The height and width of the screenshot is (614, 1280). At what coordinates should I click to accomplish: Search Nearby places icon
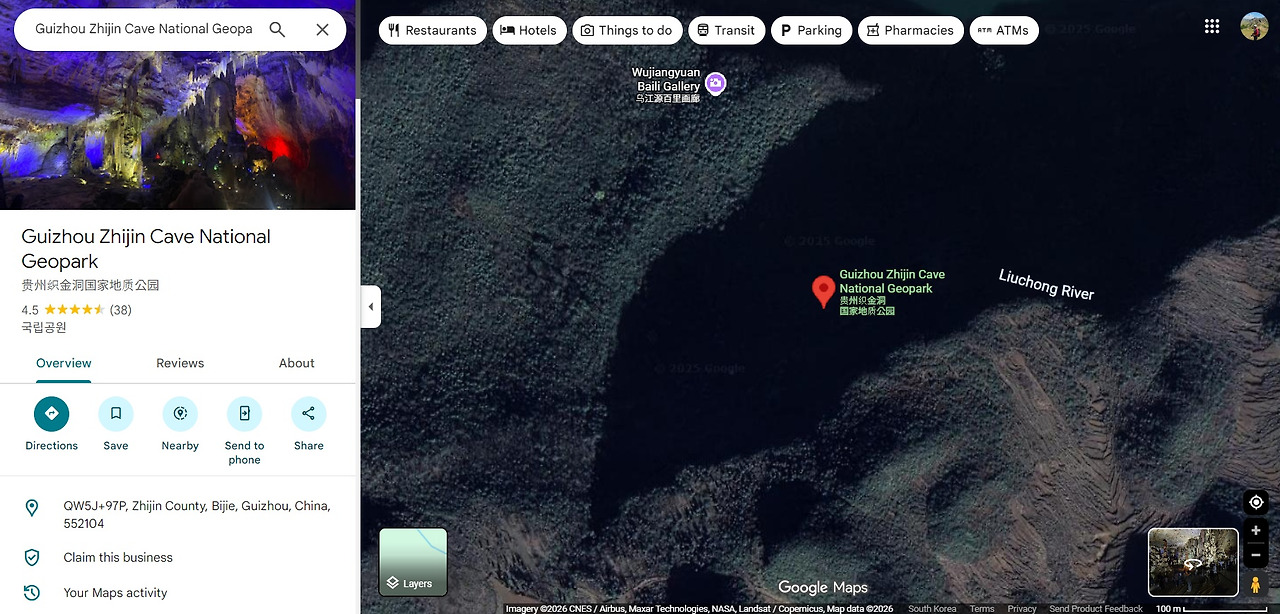(180, 414)
